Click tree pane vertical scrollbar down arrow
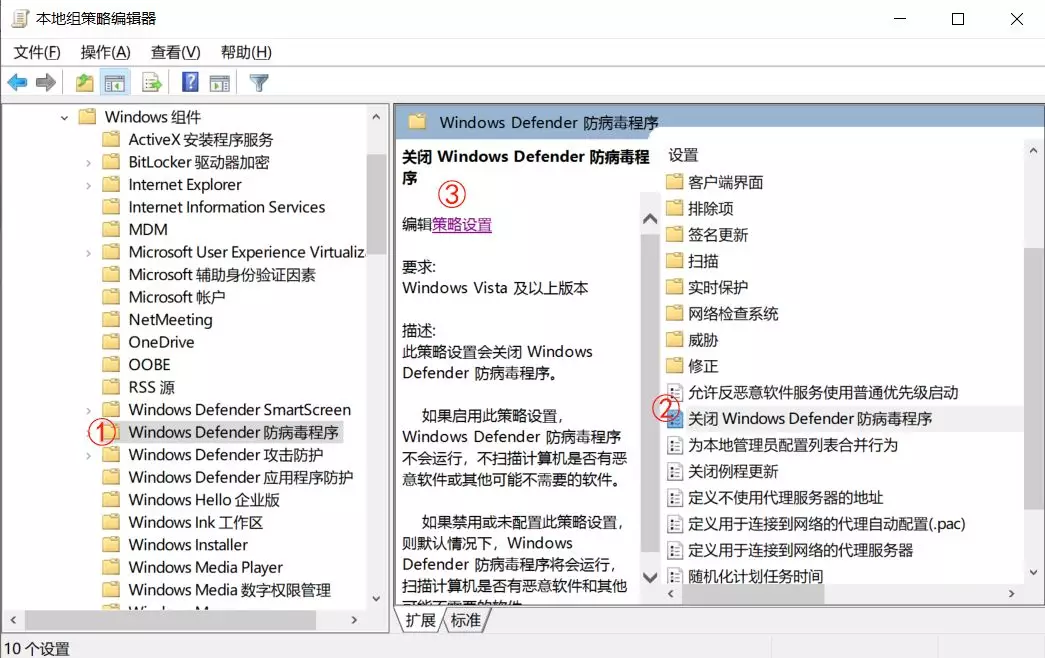The height and width of the screenshot is (658, 1045). (376, 599)
